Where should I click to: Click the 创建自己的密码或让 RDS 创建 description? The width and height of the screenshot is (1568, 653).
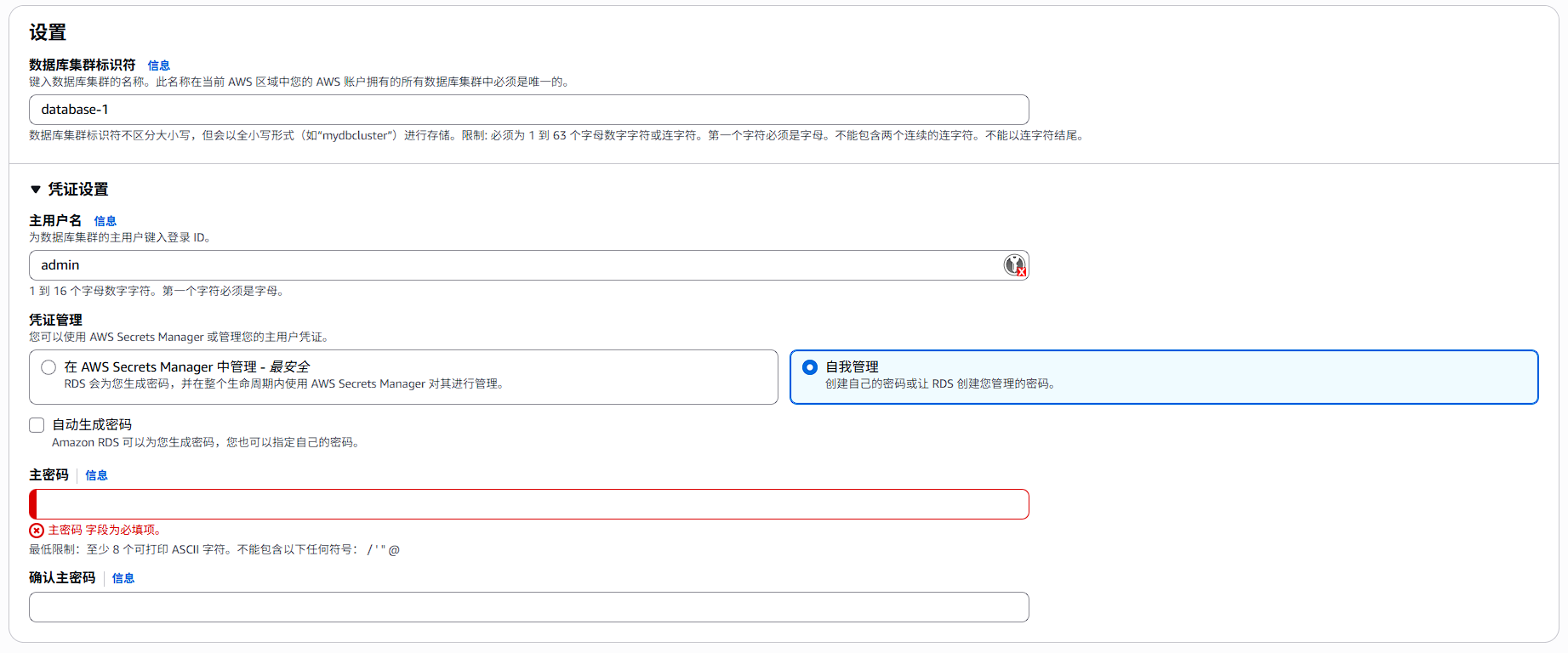941,384
